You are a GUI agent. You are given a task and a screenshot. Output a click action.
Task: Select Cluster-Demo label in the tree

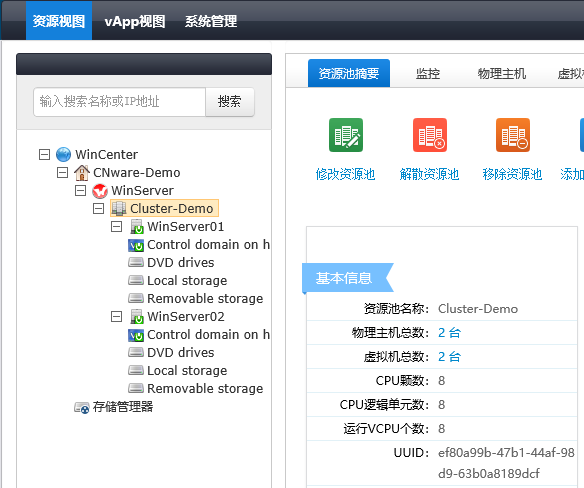click(171, 208)
